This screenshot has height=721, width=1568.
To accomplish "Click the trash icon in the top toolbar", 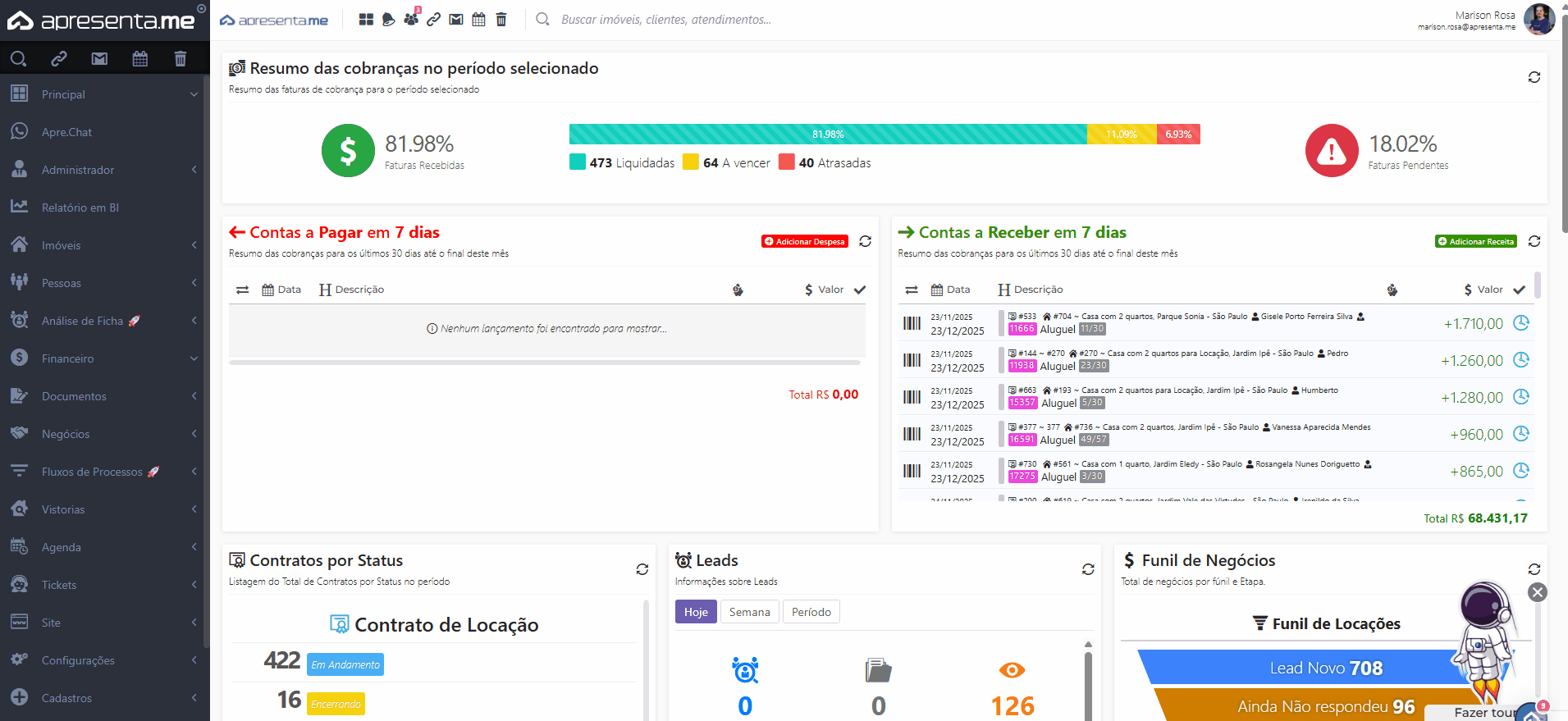I will click(x=501, y=19).
